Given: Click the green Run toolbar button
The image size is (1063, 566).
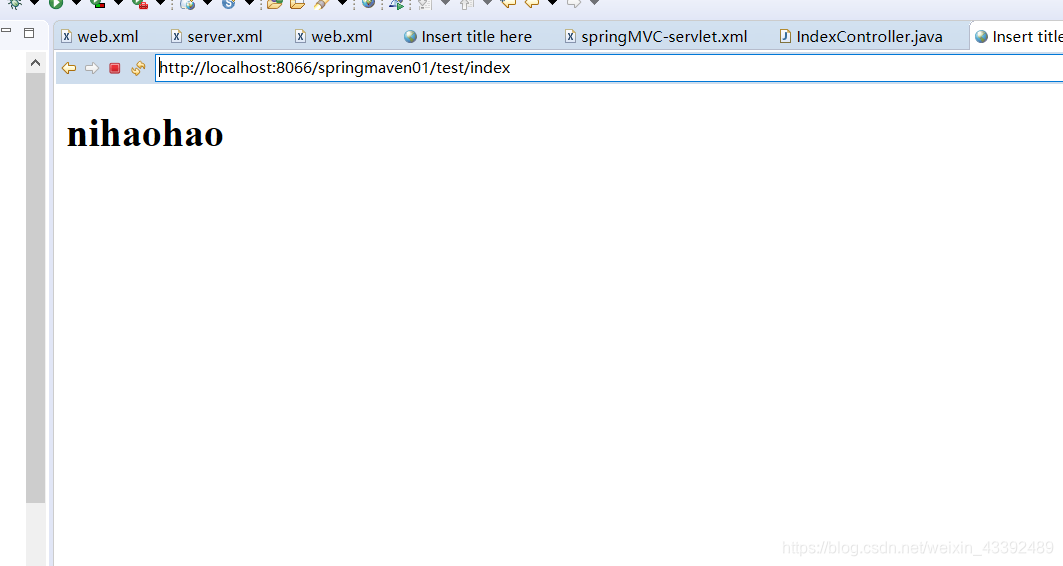Looking at the screenshot, I should pyautogui.click(x=56, y=4).
